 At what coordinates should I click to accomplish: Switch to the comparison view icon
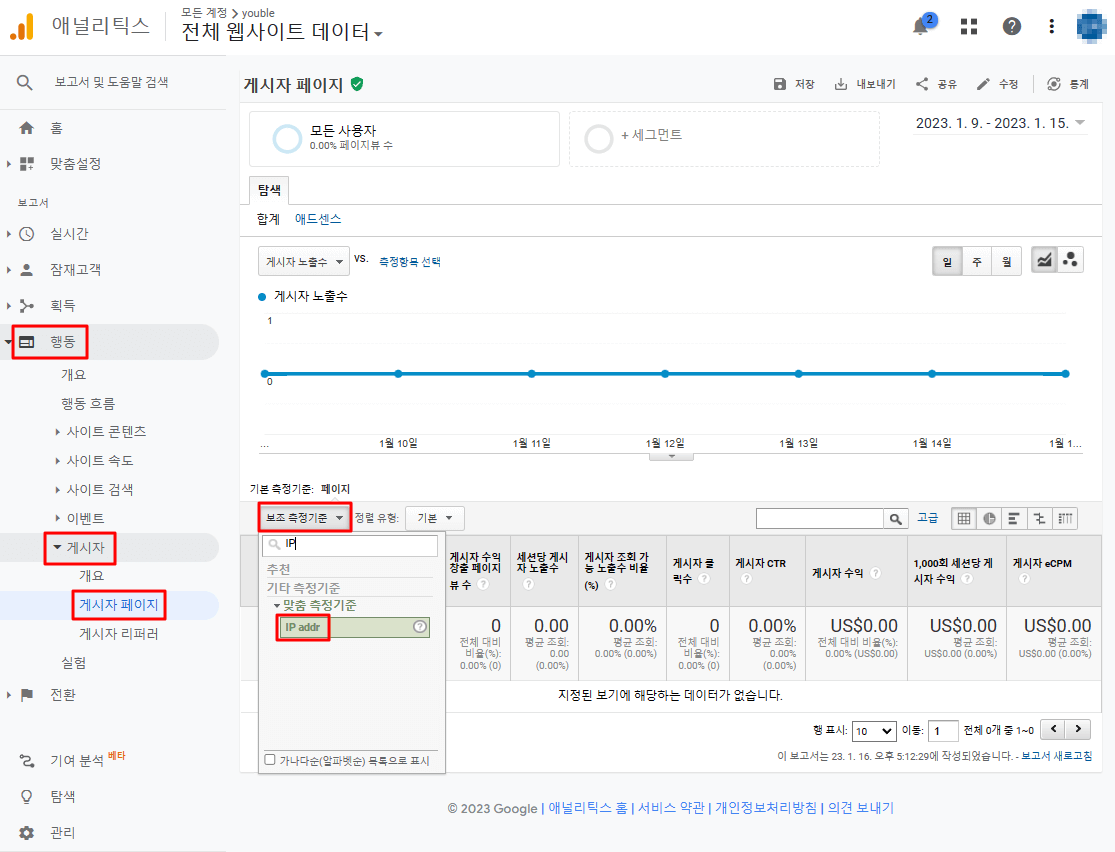(x=1040, y=517)
